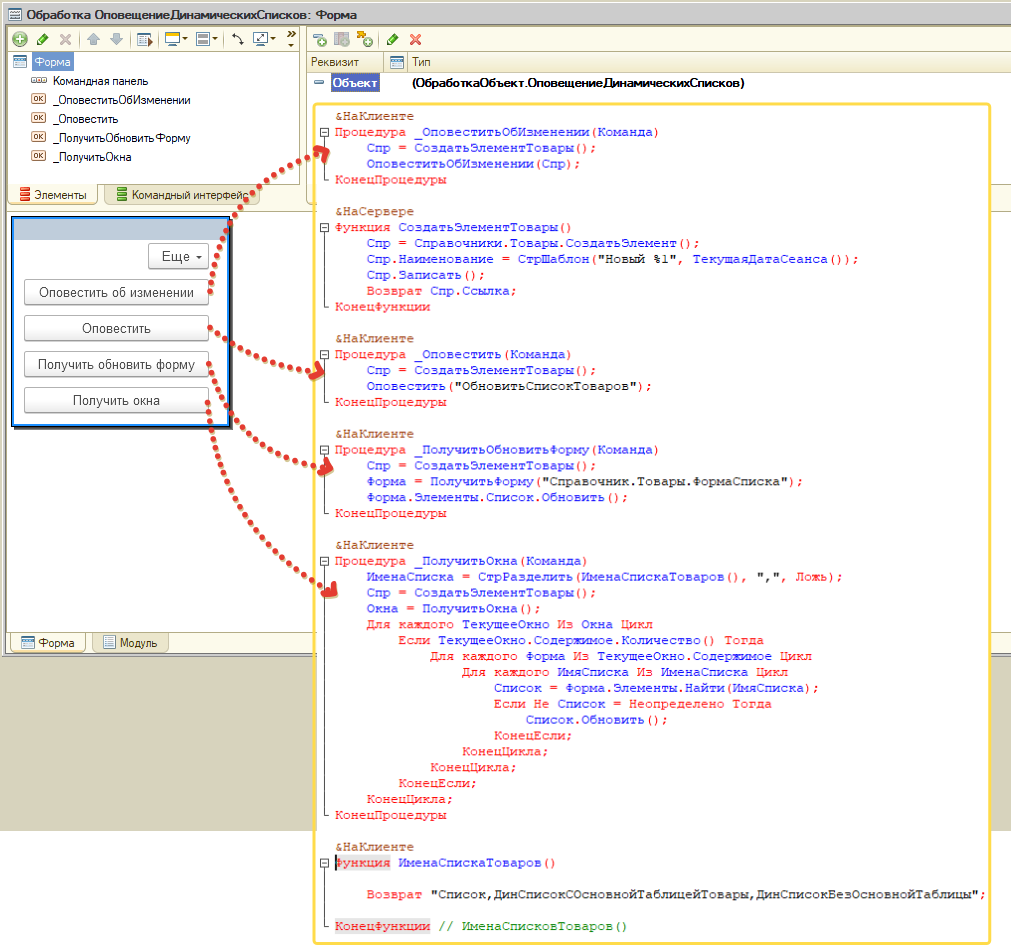Switch to the Модуль bottom tab

coord(130,643)
